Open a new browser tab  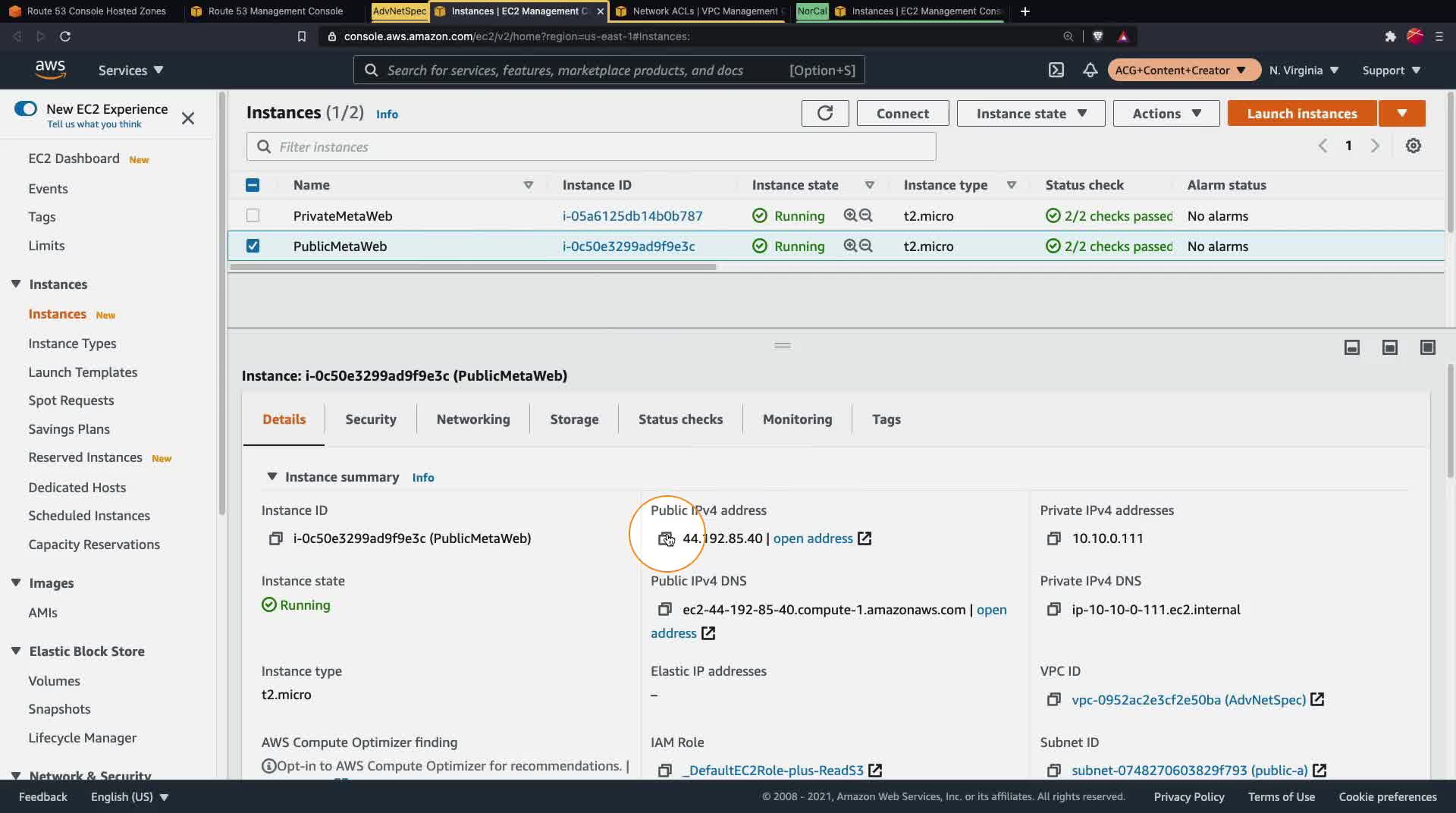(x=1025, y=11)
